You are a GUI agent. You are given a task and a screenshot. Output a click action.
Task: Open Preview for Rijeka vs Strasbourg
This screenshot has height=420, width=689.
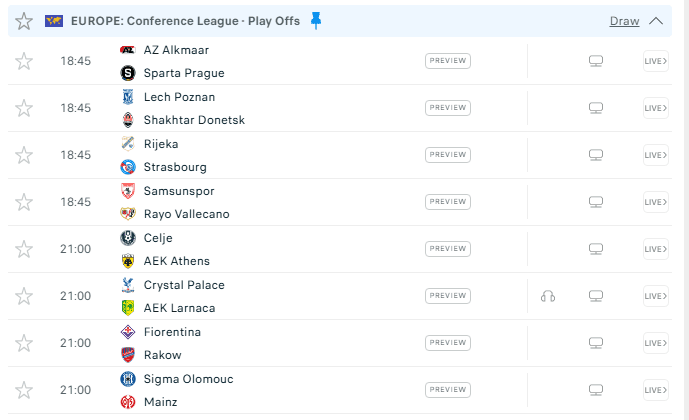[x=447, y=155]
